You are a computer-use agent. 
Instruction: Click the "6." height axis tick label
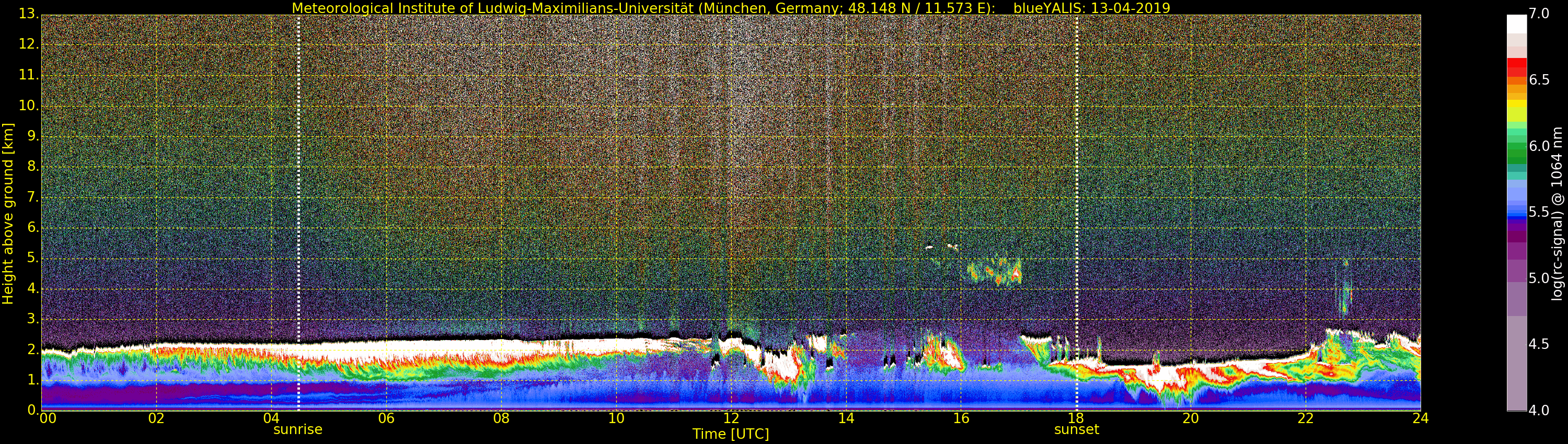33,227
